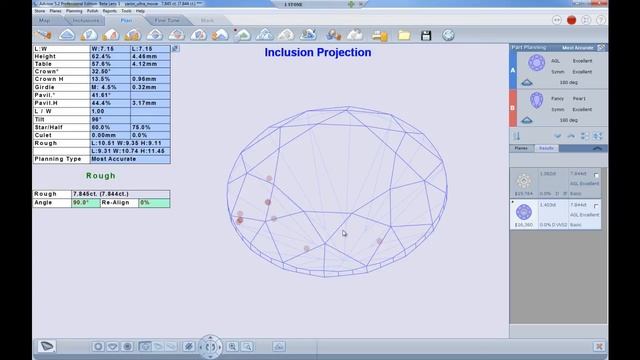Viewport: 640px width, 360px height.
Task: Click the outlined diamond toolbar icon
Action: pyautogui.click(x=264, y=35)
